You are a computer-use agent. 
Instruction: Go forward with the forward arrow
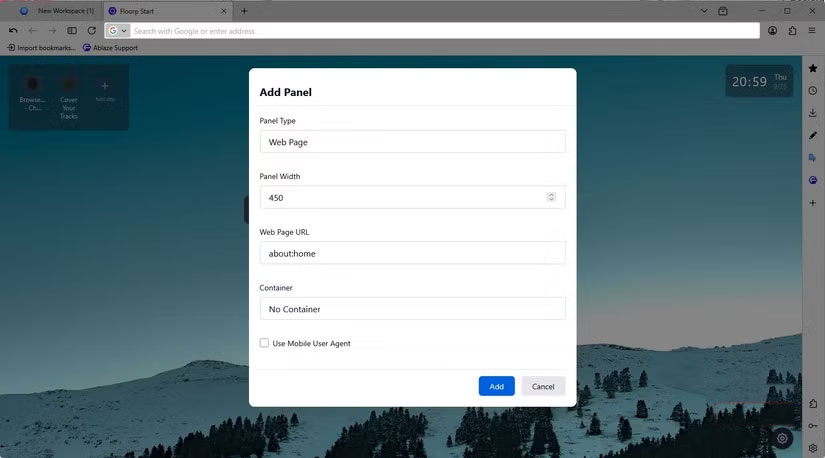pos(52,31)
